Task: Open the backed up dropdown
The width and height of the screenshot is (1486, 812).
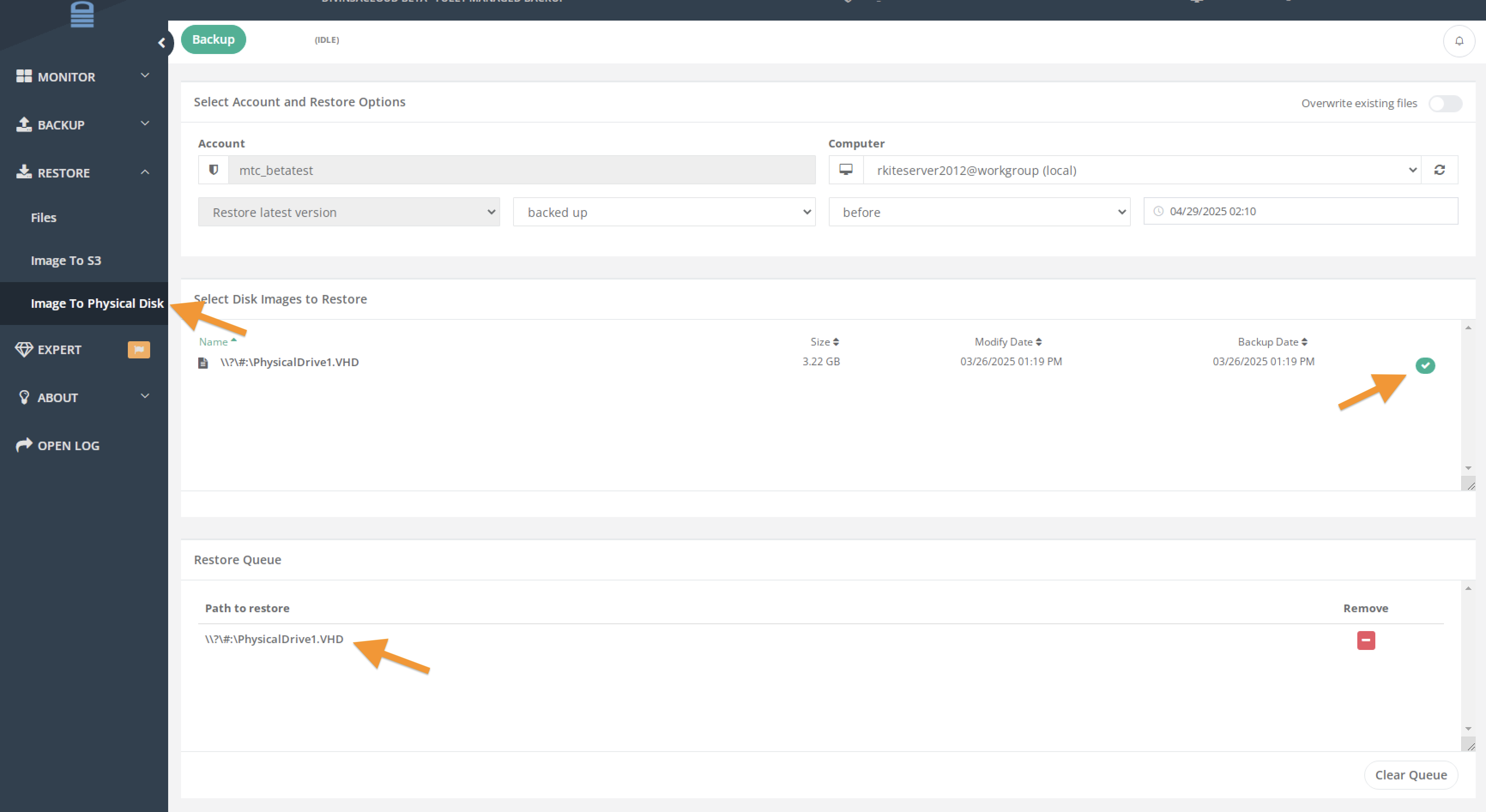Action: click(664, 212)
